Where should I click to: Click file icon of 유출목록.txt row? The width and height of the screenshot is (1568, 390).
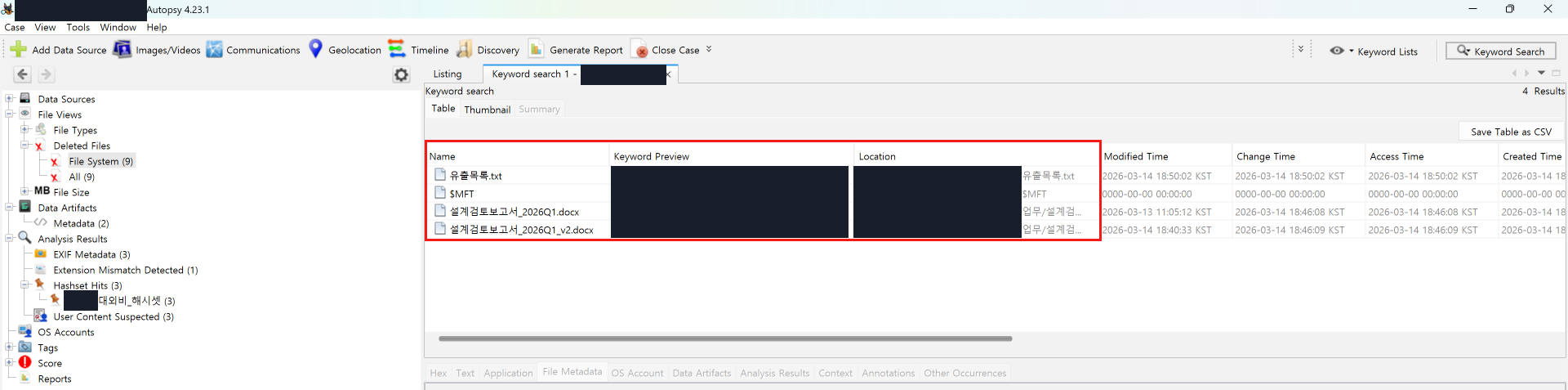tap(440, 175)
